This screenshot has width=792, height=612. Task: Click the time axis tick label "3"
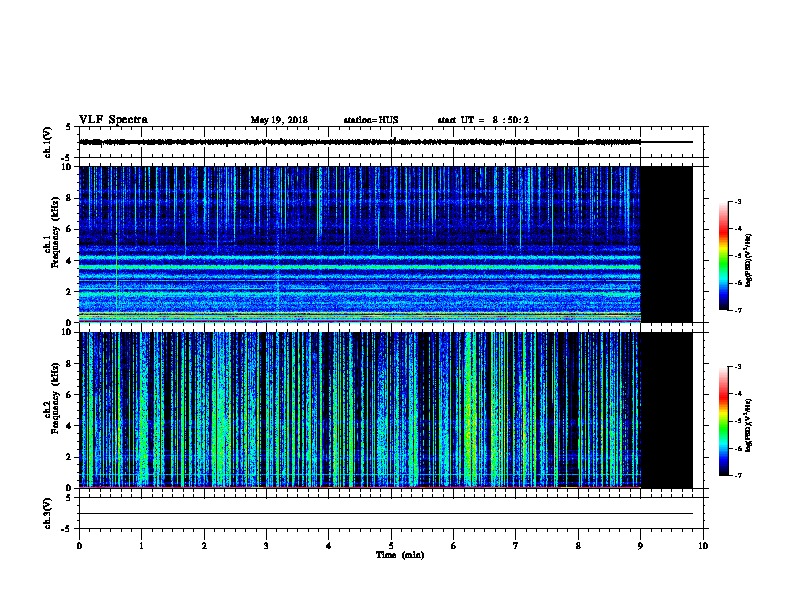(x=266, y=546)
